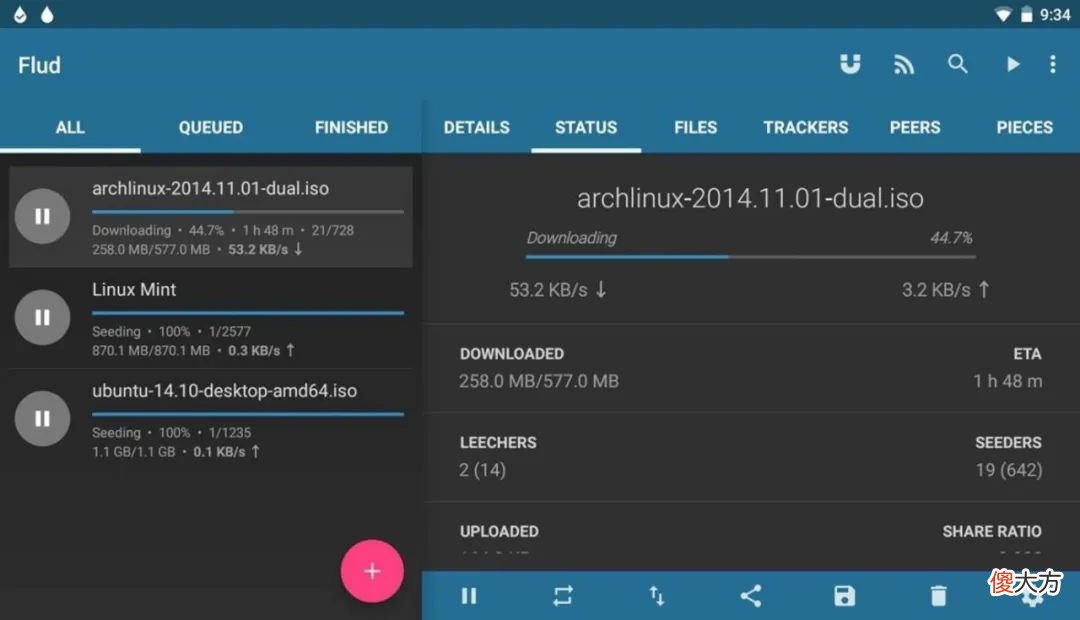Click the 53.2 KB/s download speed in status panel

(558, 290)
